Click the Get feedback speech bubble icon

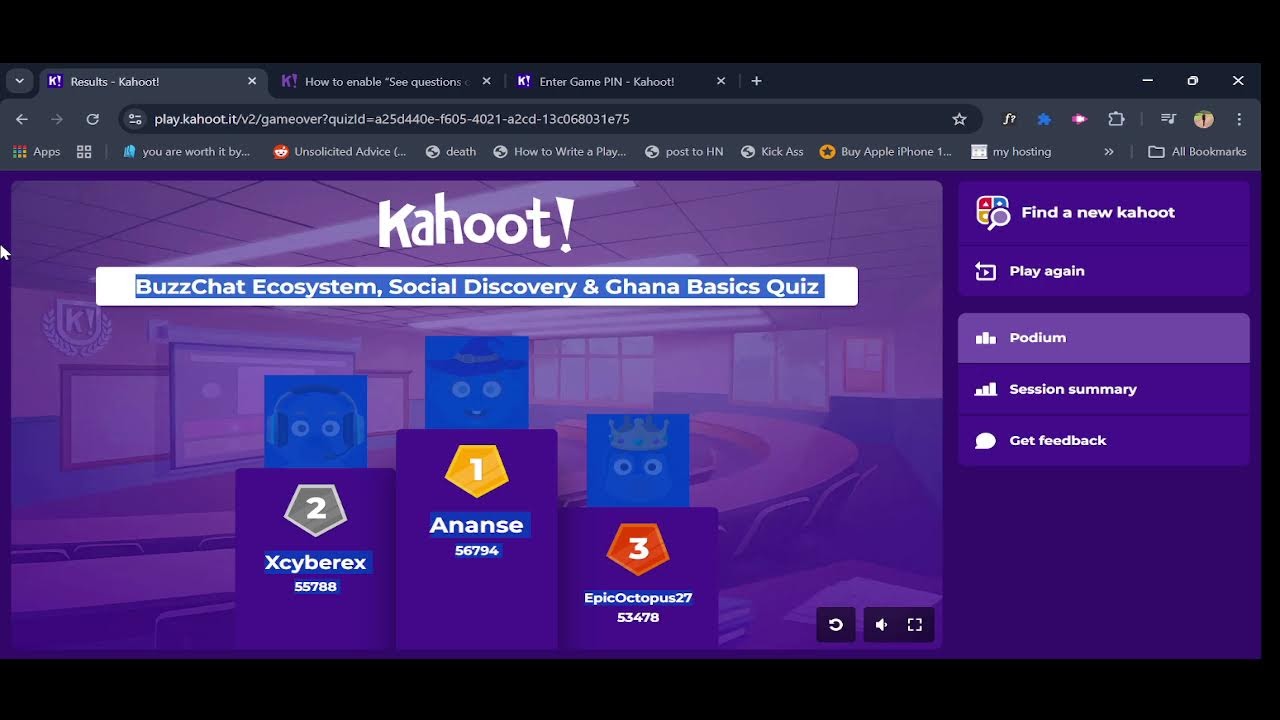click(986, 440)
